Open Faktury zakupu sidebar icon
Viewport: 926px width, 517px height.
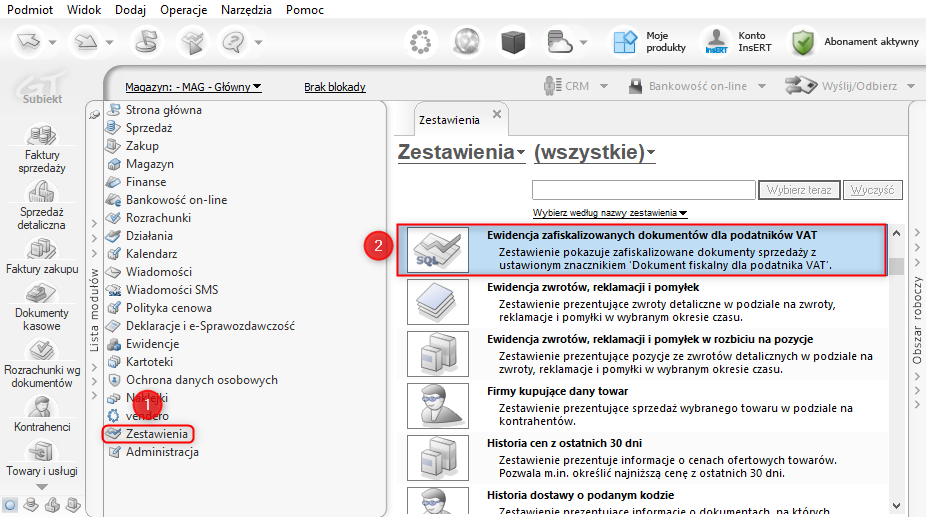point(41,249)
